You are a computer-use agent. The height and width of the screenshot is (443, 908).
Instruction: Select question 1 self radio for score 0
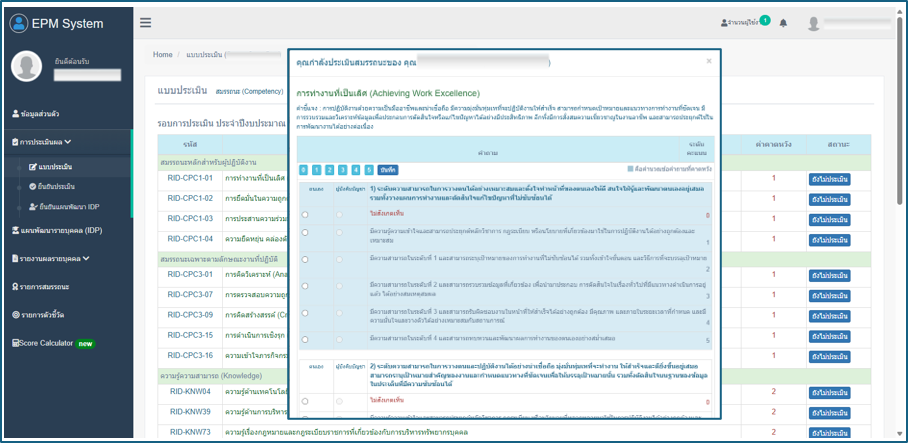coord(305,214)
